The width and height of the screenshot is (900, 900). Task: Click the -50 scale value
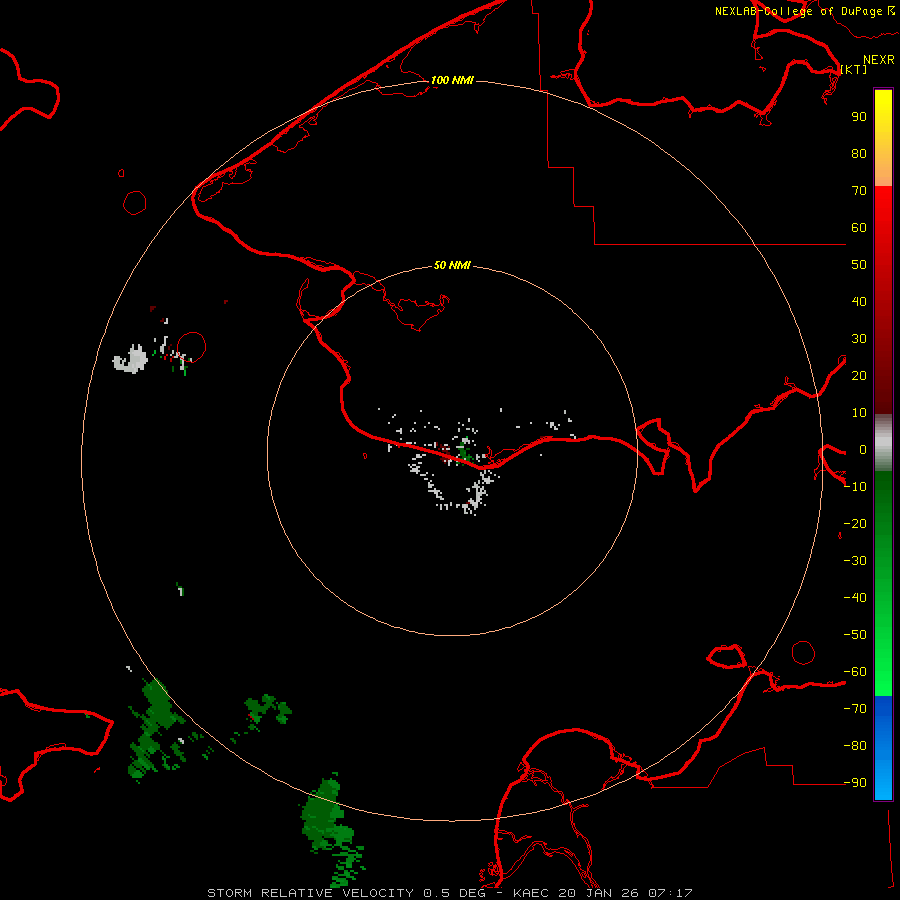855,635
